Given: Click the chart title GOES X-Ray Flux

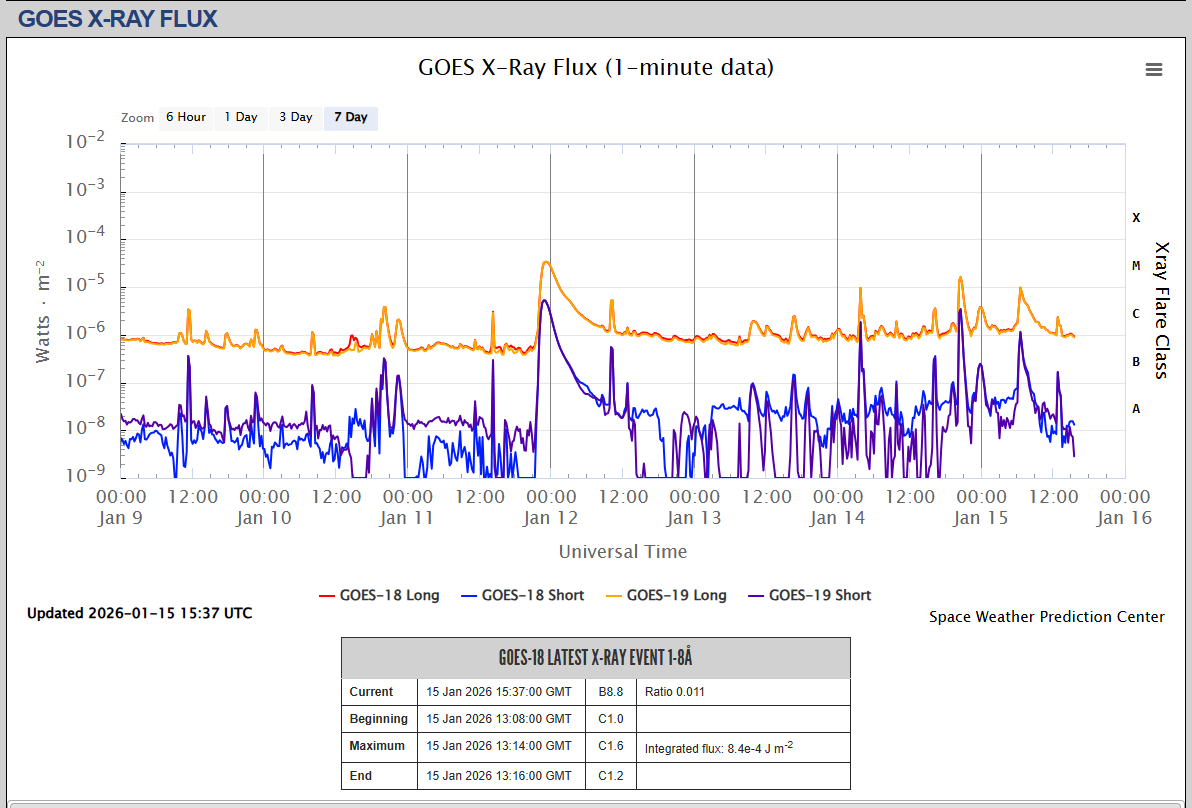Looking at the screenshot, I should (x=595, y=68).
